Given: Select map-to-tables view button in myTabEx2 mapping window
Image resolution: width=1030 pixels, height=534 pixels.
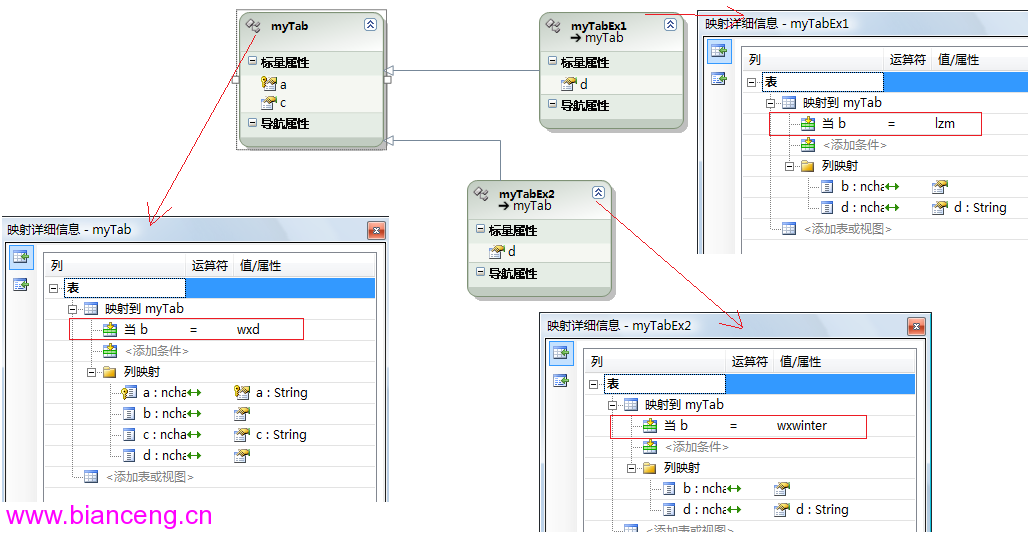Looking at the screenshot, I should pos(561,353).
